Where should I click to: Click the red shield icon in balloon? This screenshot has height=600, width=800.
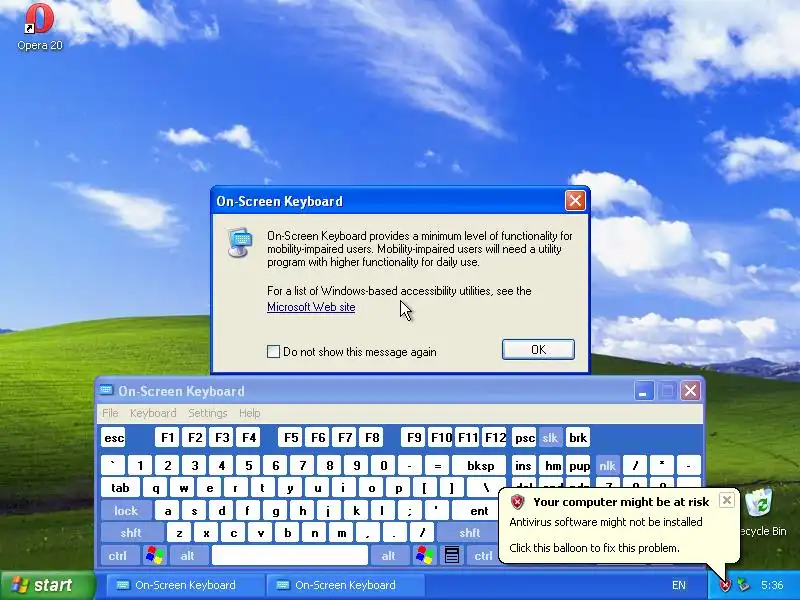517,502
